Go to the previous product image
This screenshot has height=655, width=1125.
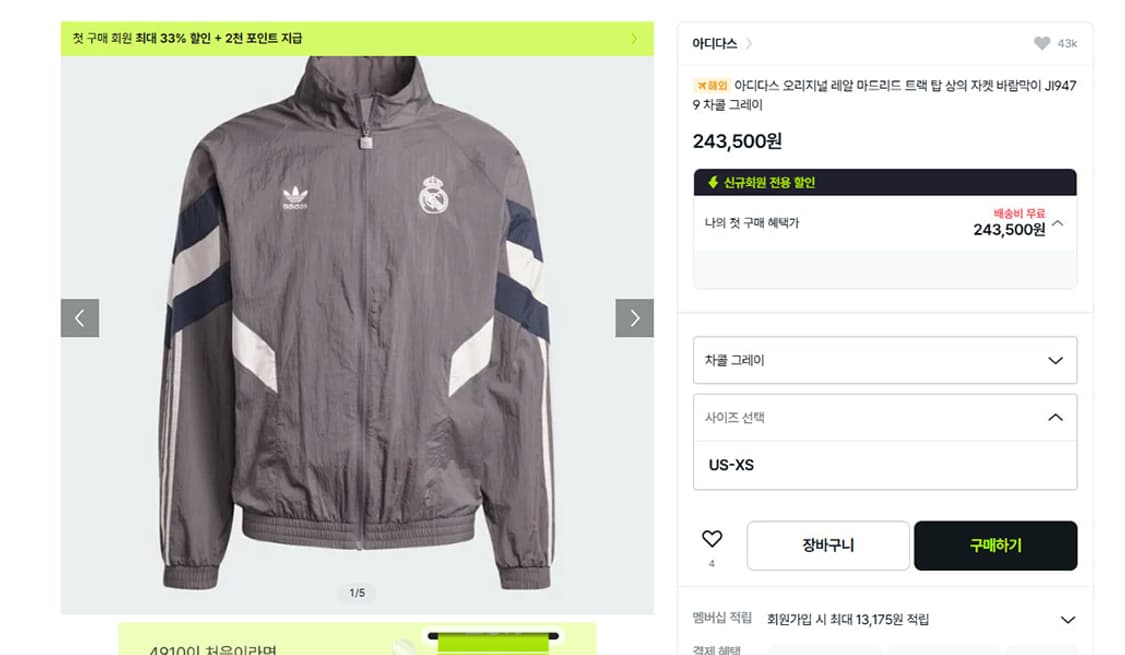coord(80,318)
